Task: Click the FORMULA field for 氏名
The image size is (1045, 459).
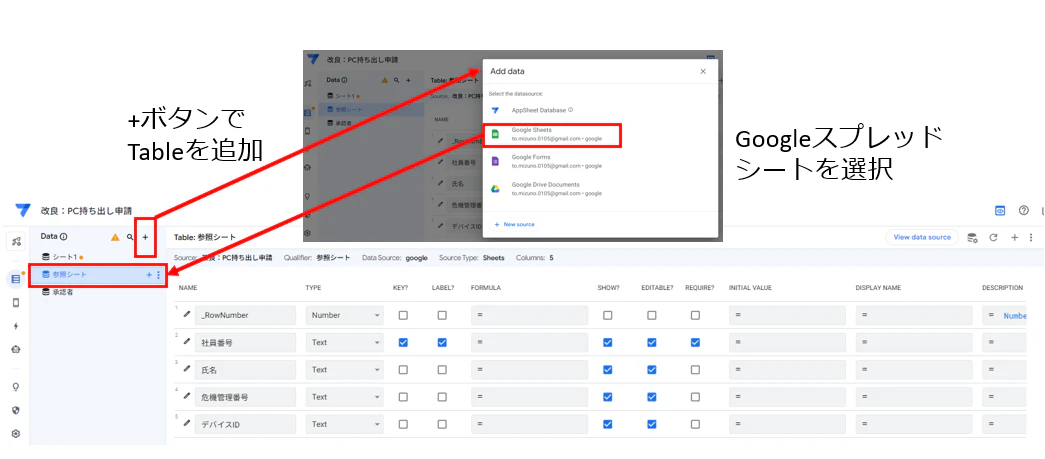Action: pyautogui.click(x=529, y=370)
